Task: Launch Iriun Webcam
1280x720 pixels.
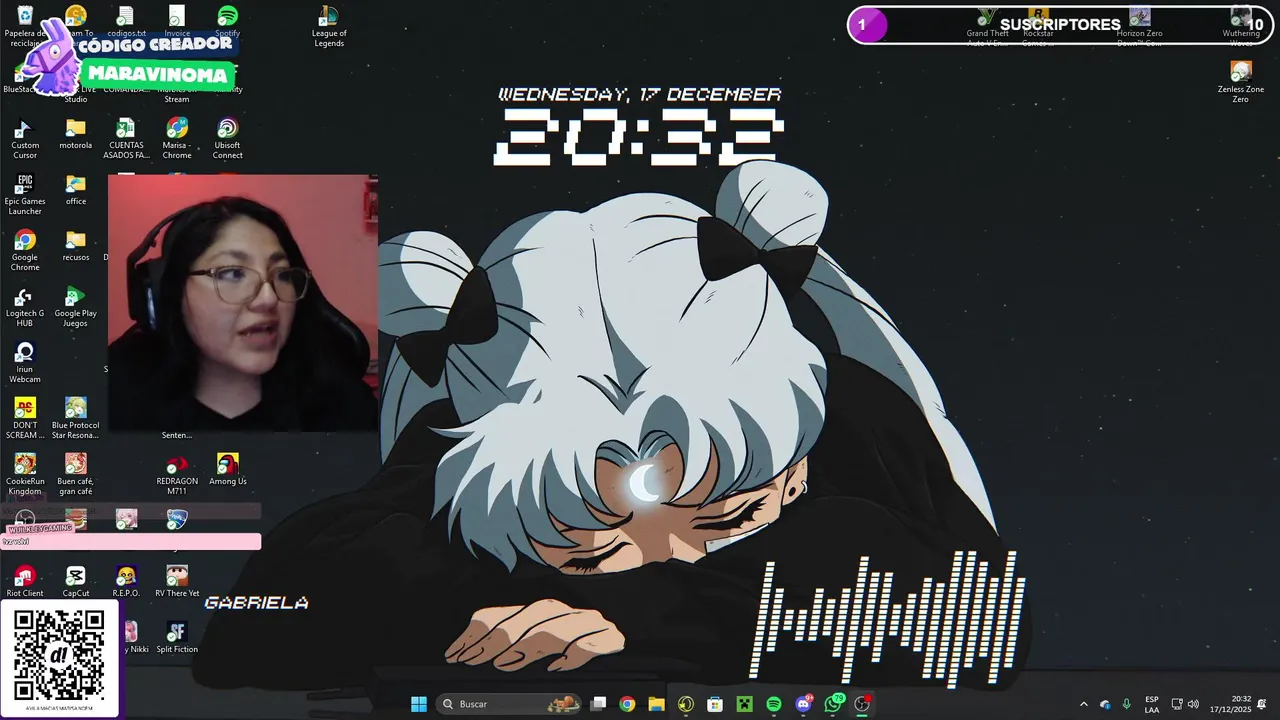Action: click(25, 363)
